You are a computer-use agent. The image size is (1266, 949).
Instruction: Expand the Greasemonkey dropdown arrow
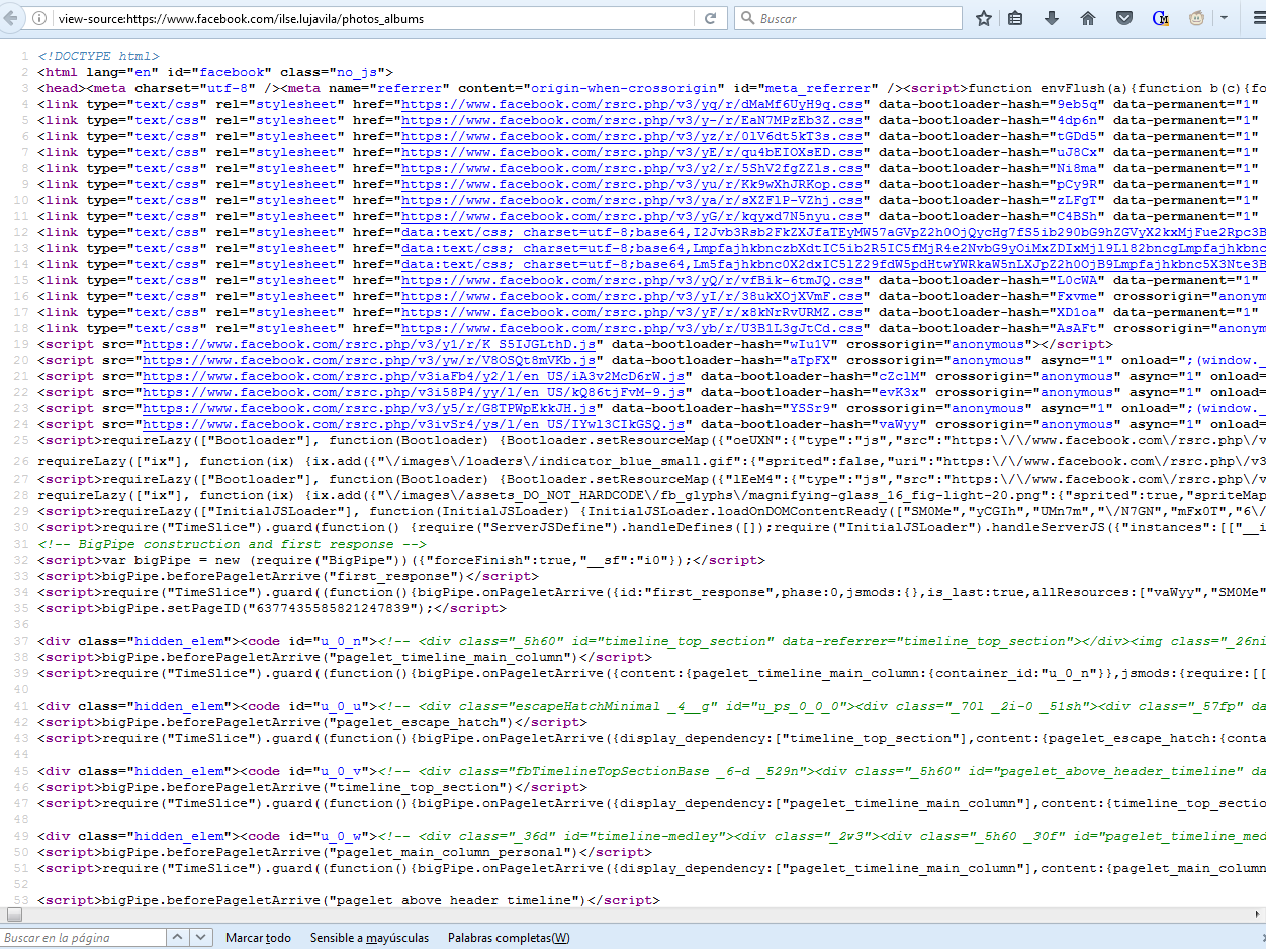[1224, 18]
